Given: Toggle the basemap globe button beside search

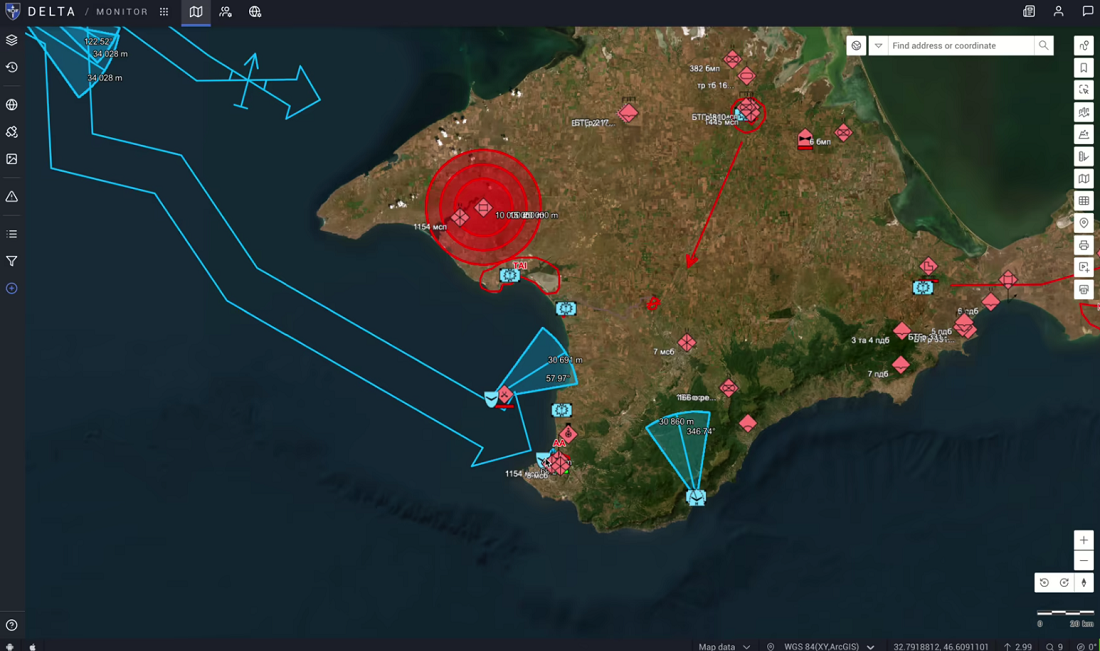Looking at the screenshot, I should 856,46.
